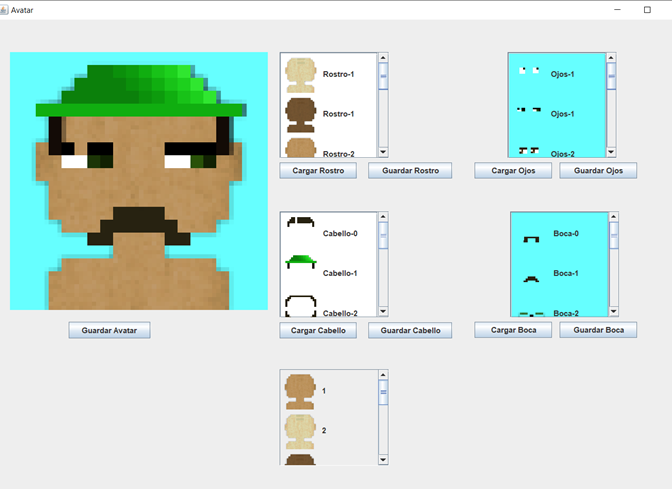This screenshot has height=489, width=672.
Task: Select the Boca-0 mouth icon
Action: 531,239
